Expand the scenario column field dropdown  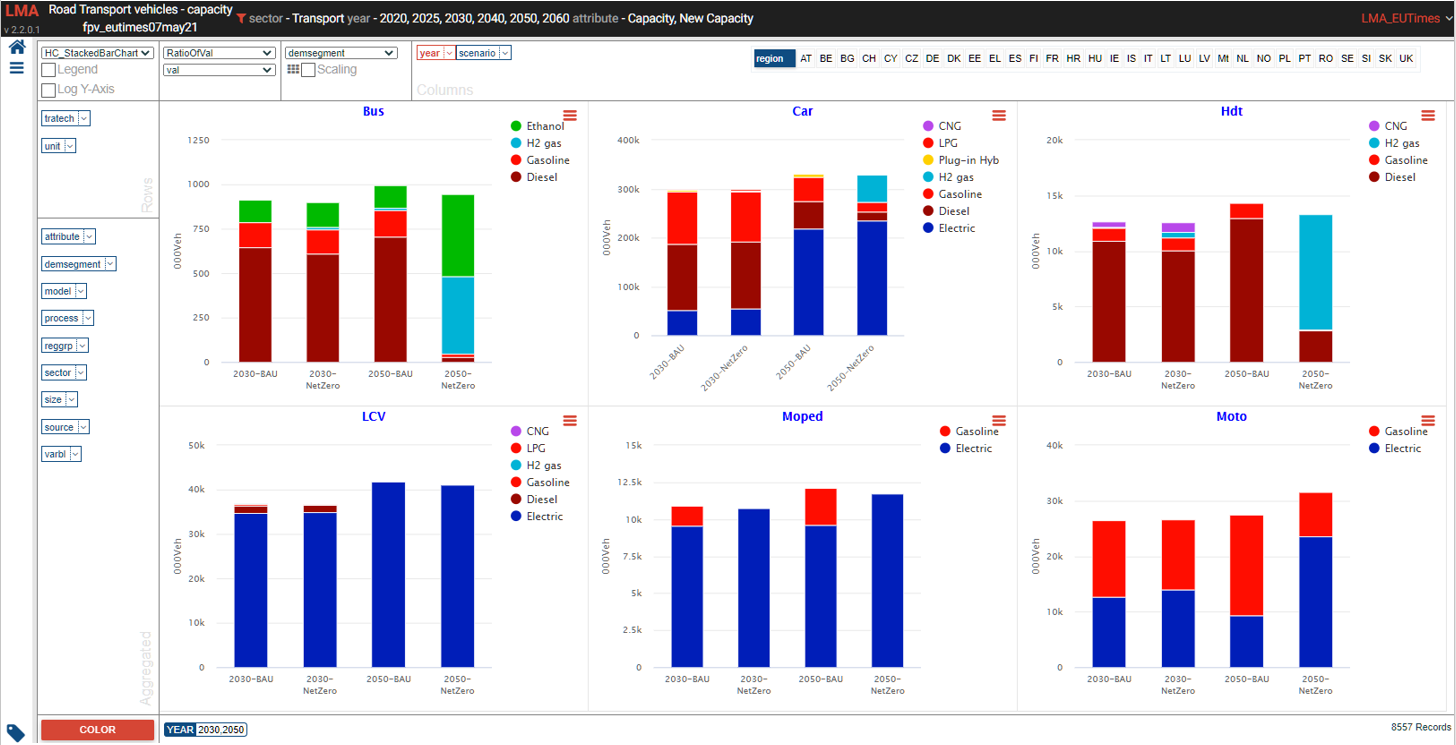pyautogui.click(x=504, y=53)
